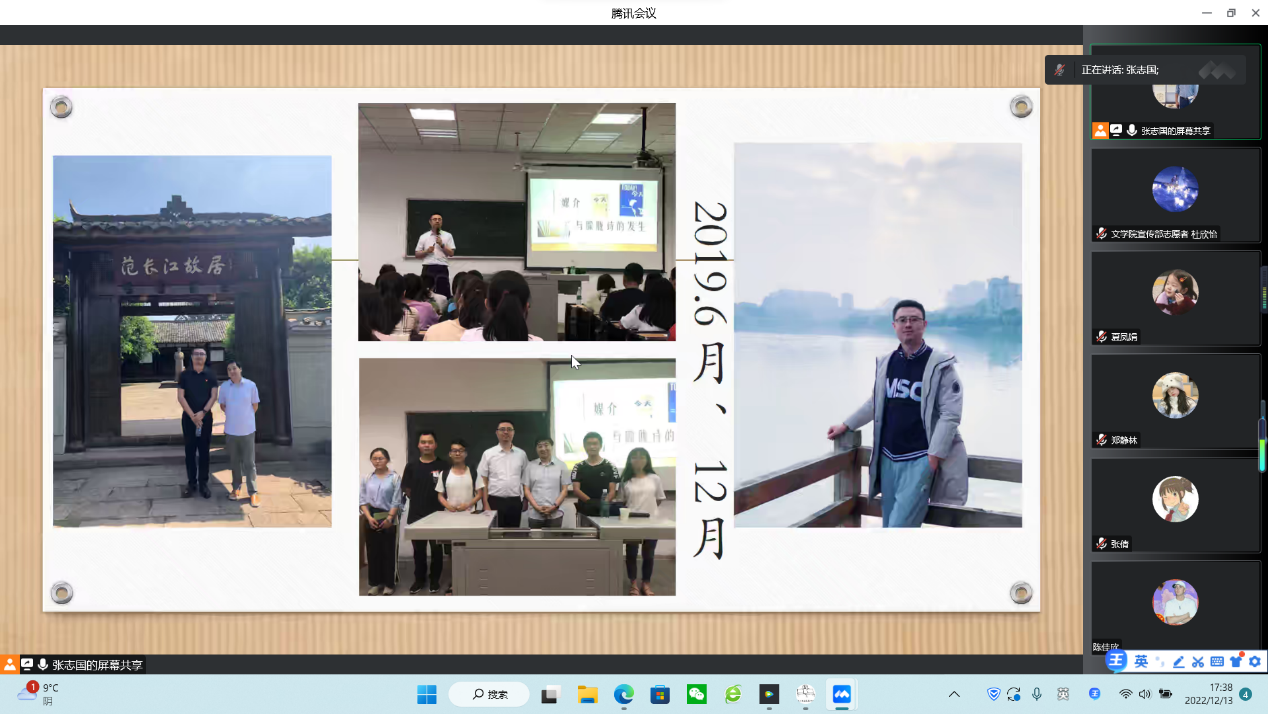
Task: Click the pen handwriting icon in IME toolbar
Action: [1179, 662]
